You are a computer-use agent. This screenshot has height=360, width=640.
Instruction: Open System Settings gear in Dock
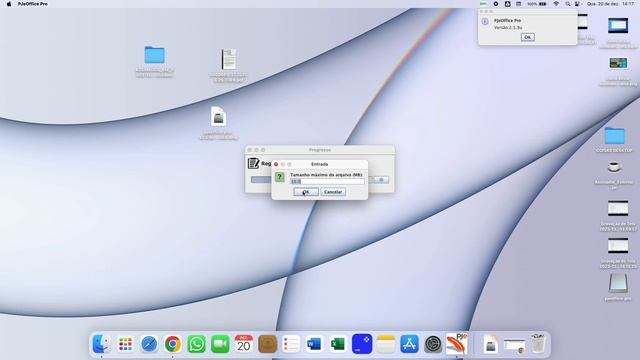coord(433,344)
